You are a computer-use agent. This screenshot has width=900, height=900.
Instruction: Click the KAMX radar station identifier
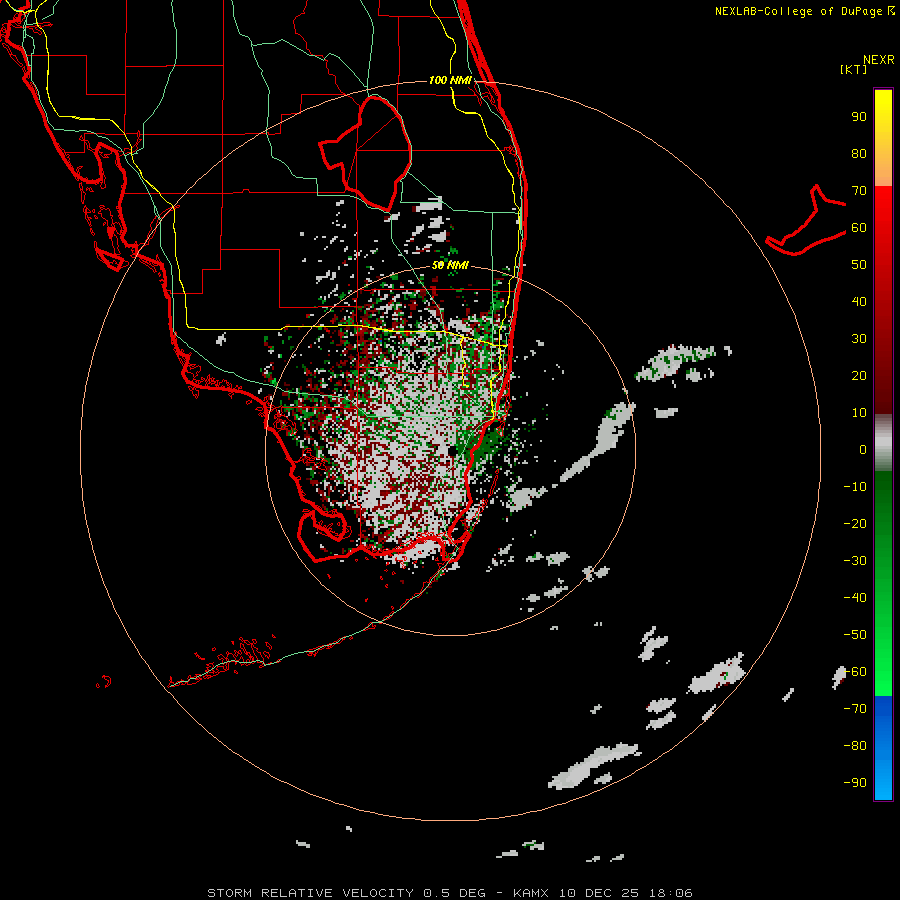[531, 893]
